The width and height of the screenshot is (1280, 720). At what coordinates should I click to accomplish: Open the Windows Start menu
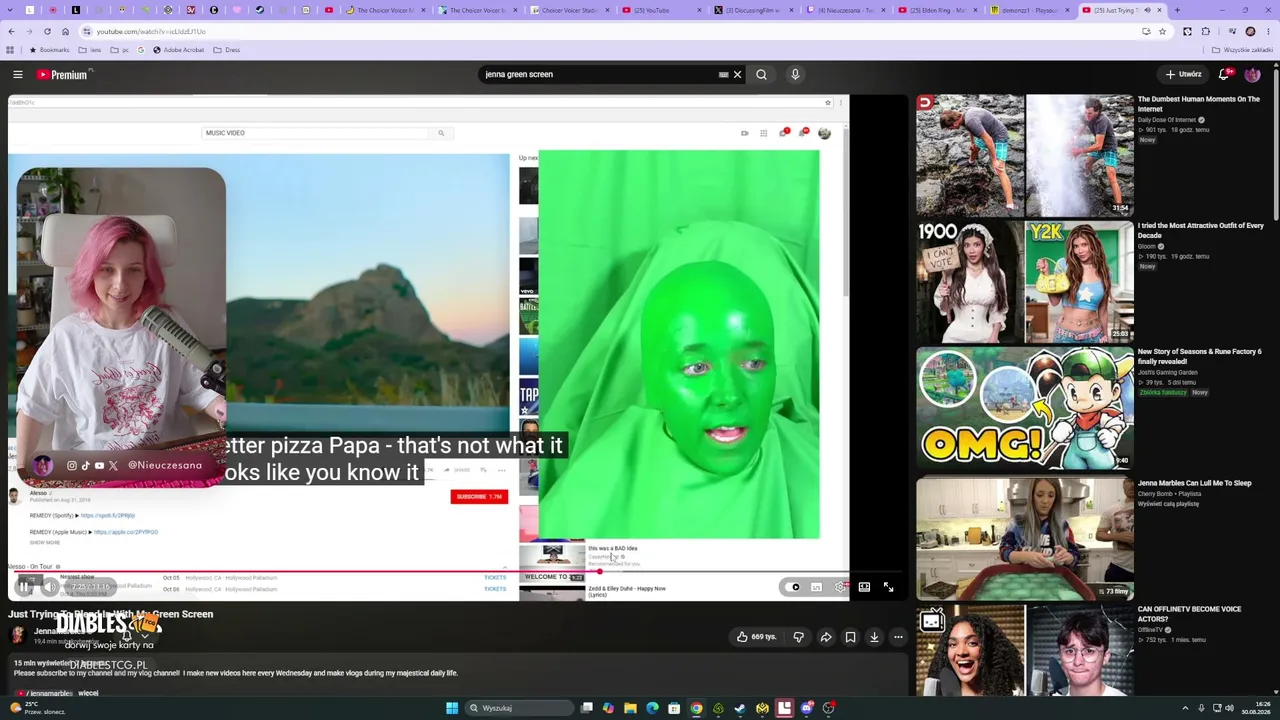[x=452, y=708]
